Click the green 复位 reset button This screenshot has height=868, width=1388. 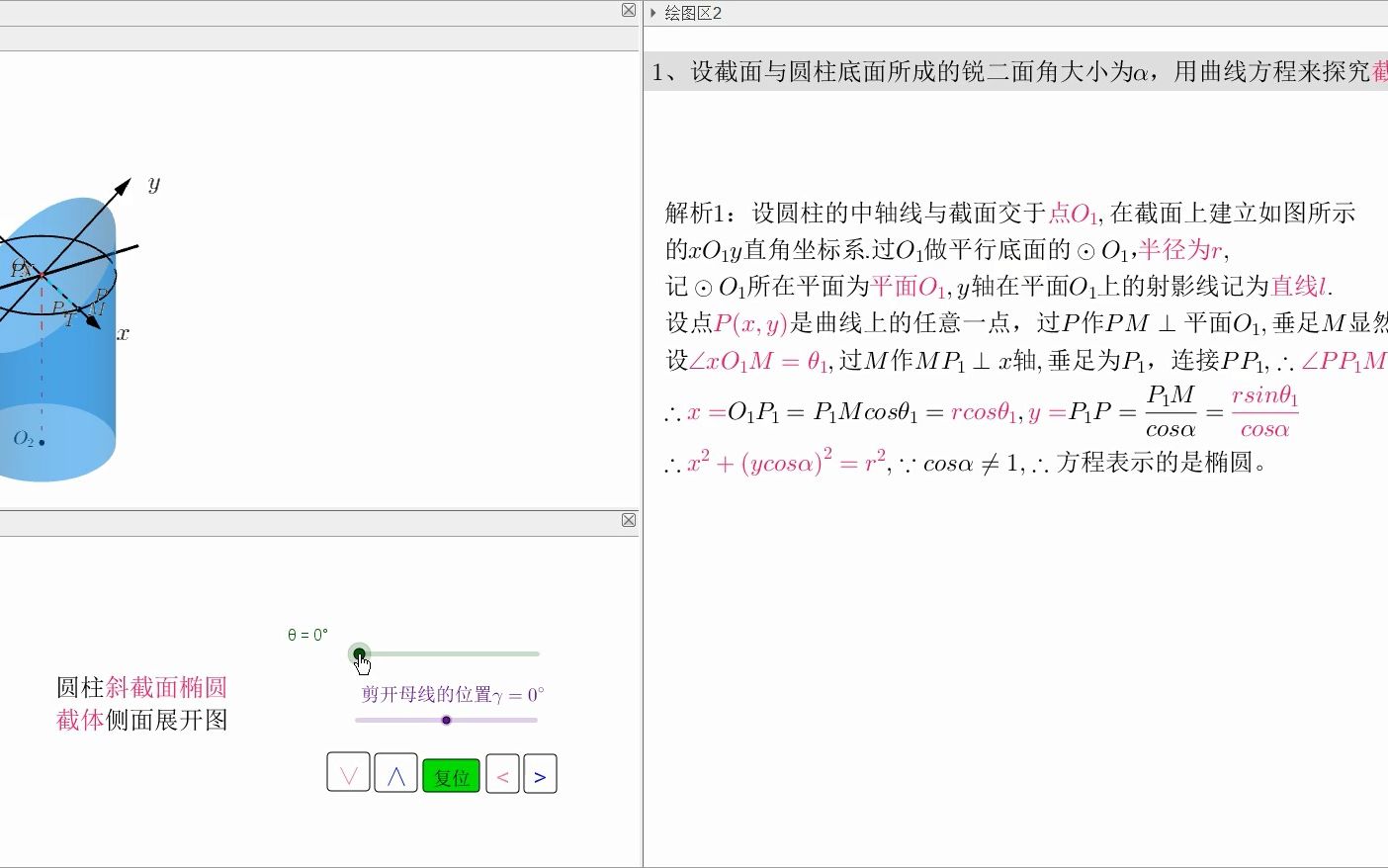coord(451,775)
